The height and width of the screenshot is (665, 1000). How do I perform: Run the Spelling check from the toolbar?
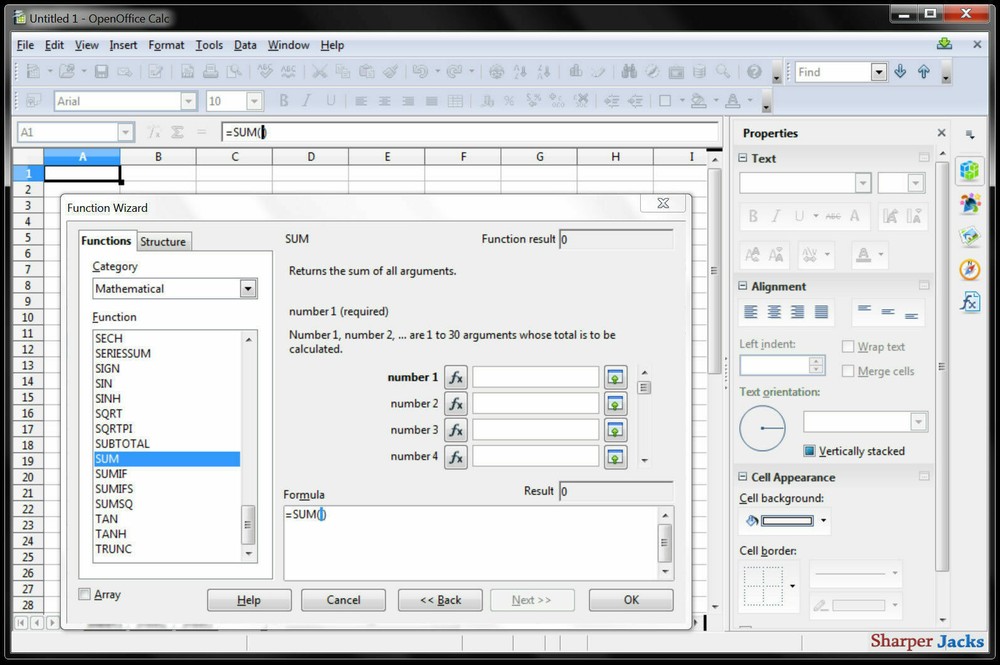(x=263, y=71)
